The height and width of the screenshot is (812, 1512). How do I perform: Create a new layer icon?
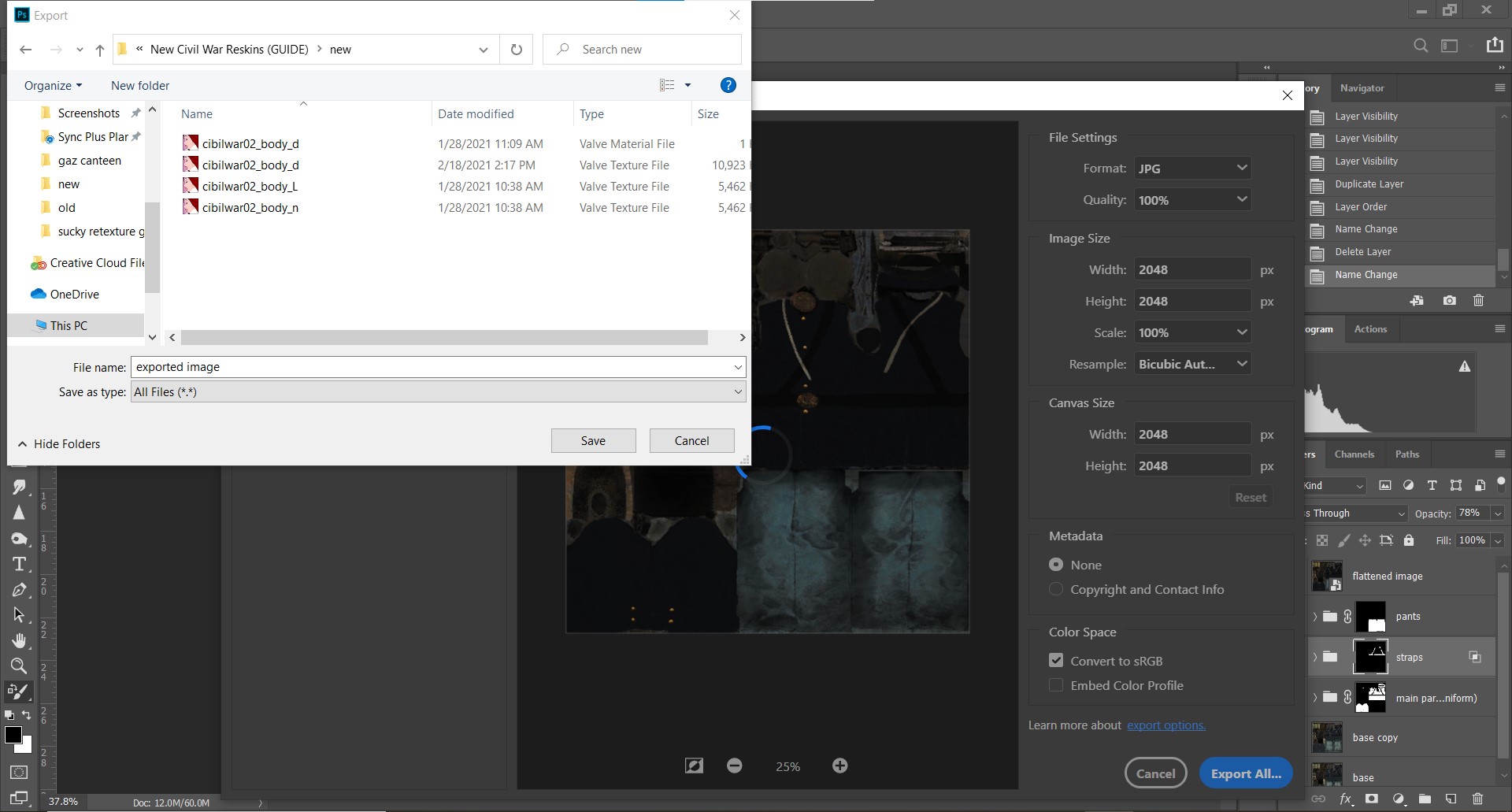(x=1451, y=799)
